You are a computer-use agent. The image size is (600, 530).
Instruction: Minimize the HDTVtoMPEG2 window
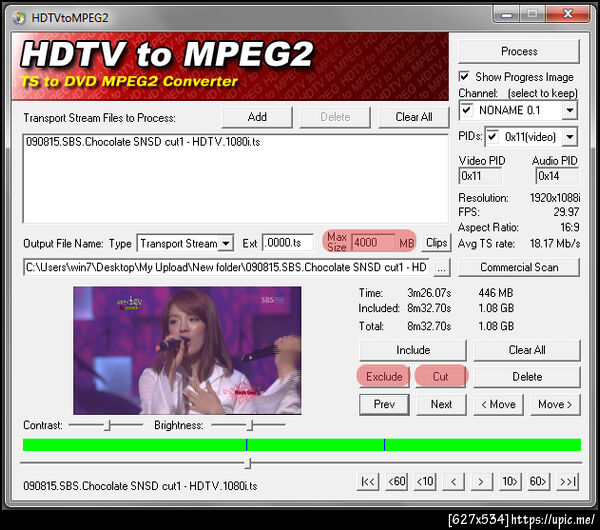click(506, 14)
